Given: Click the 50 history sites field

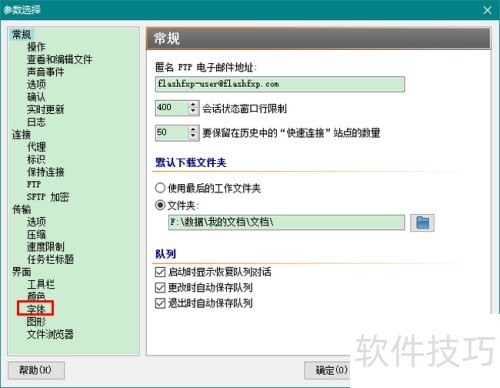Looking at the screenshot, I should 172,133.
